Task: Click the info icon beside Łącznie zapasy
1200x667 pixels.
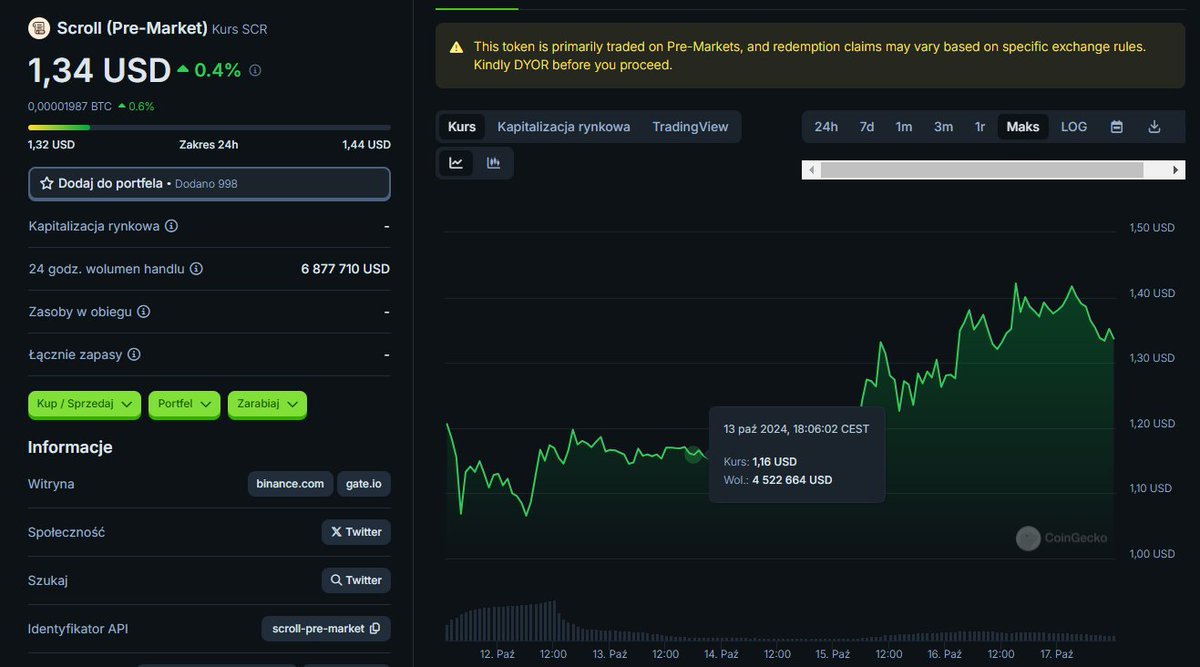Action: point(134,355)
